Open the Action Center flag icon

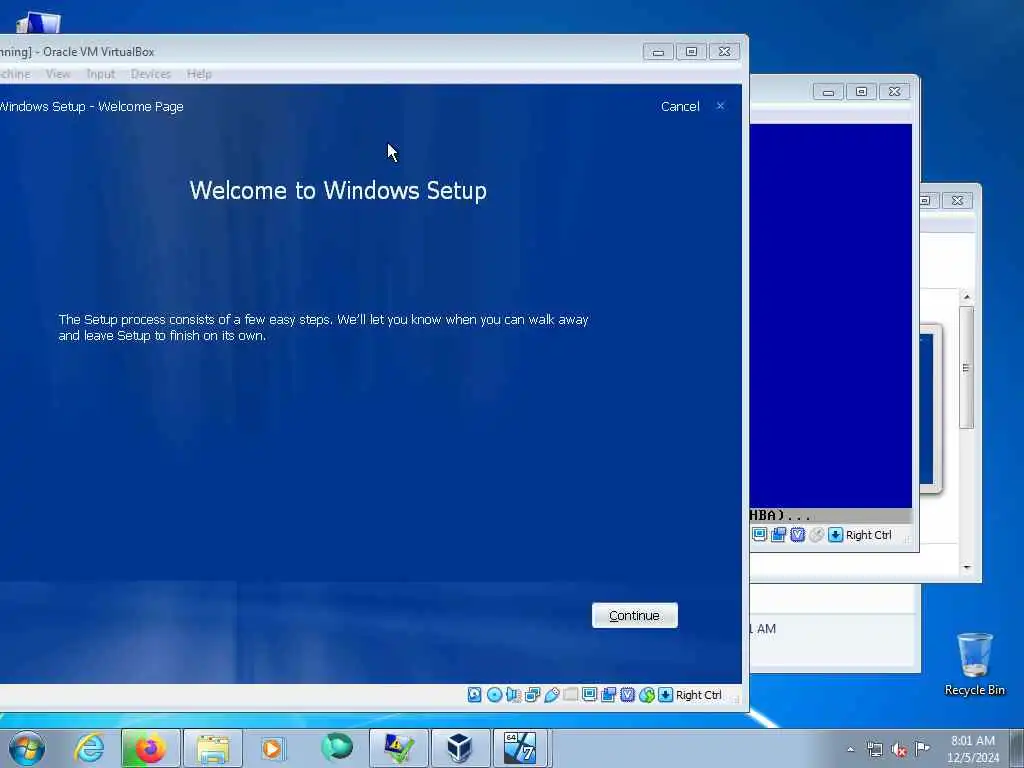922,748
